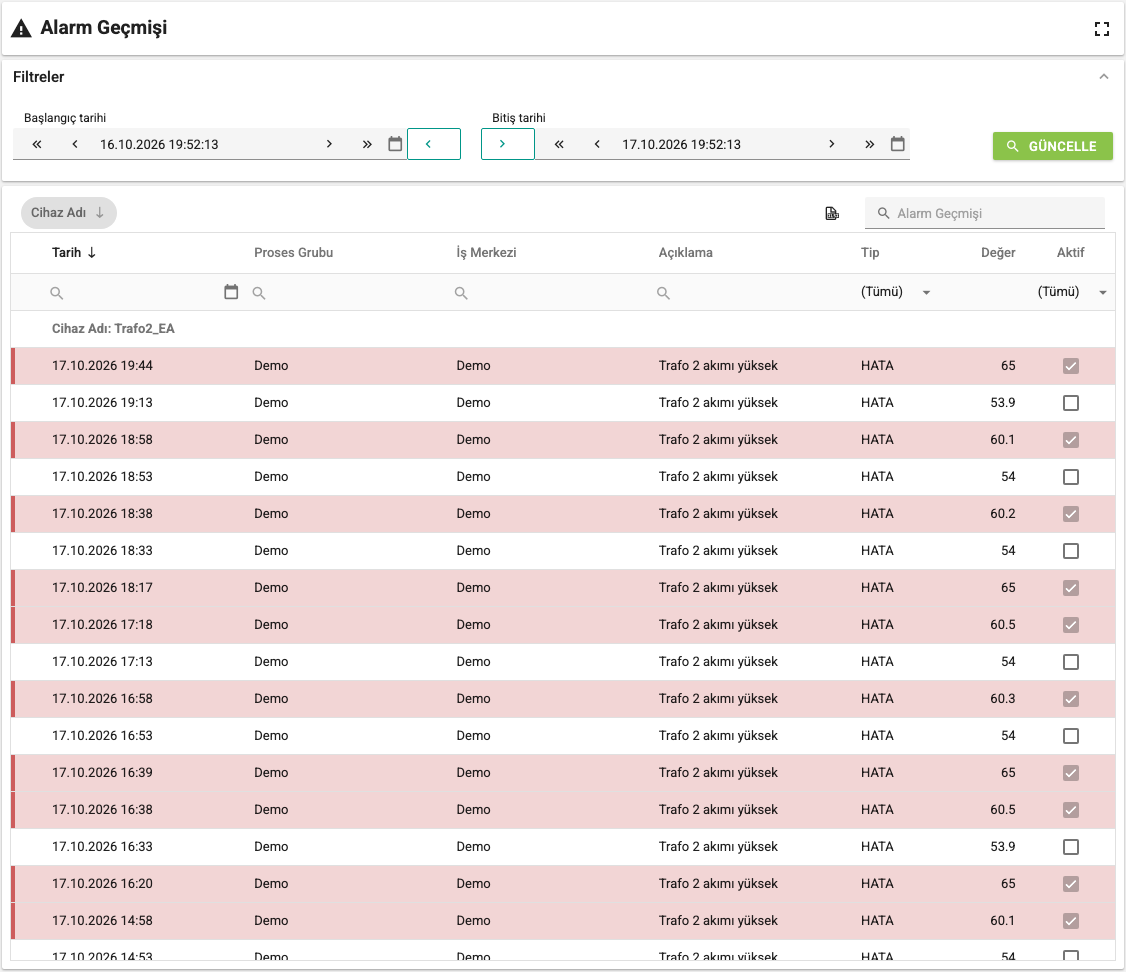The image size is (1126, 972).
Task: Click the green GÜNCELLE button
Action: pyautogui.click(x=1053, y=146)
